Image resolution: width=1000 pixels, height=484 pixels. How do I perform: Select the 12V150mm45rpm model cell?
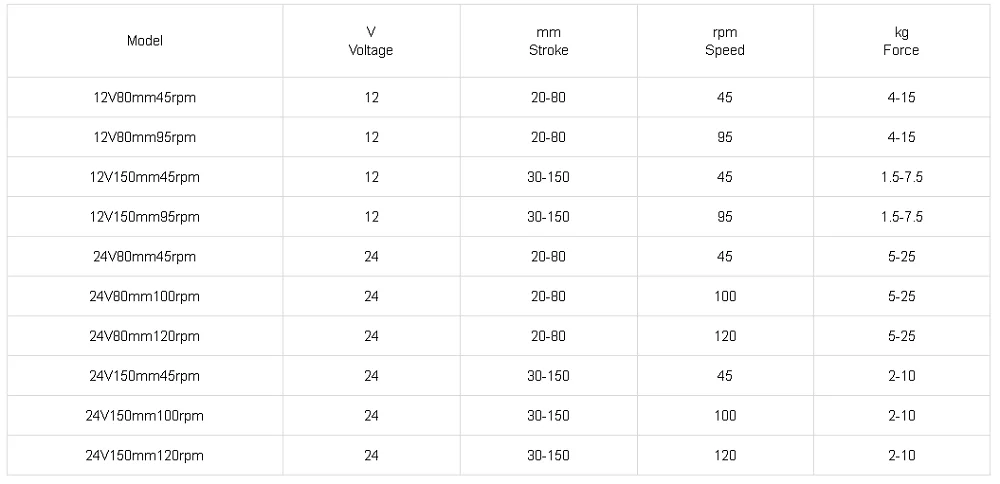tap(145, 177)
